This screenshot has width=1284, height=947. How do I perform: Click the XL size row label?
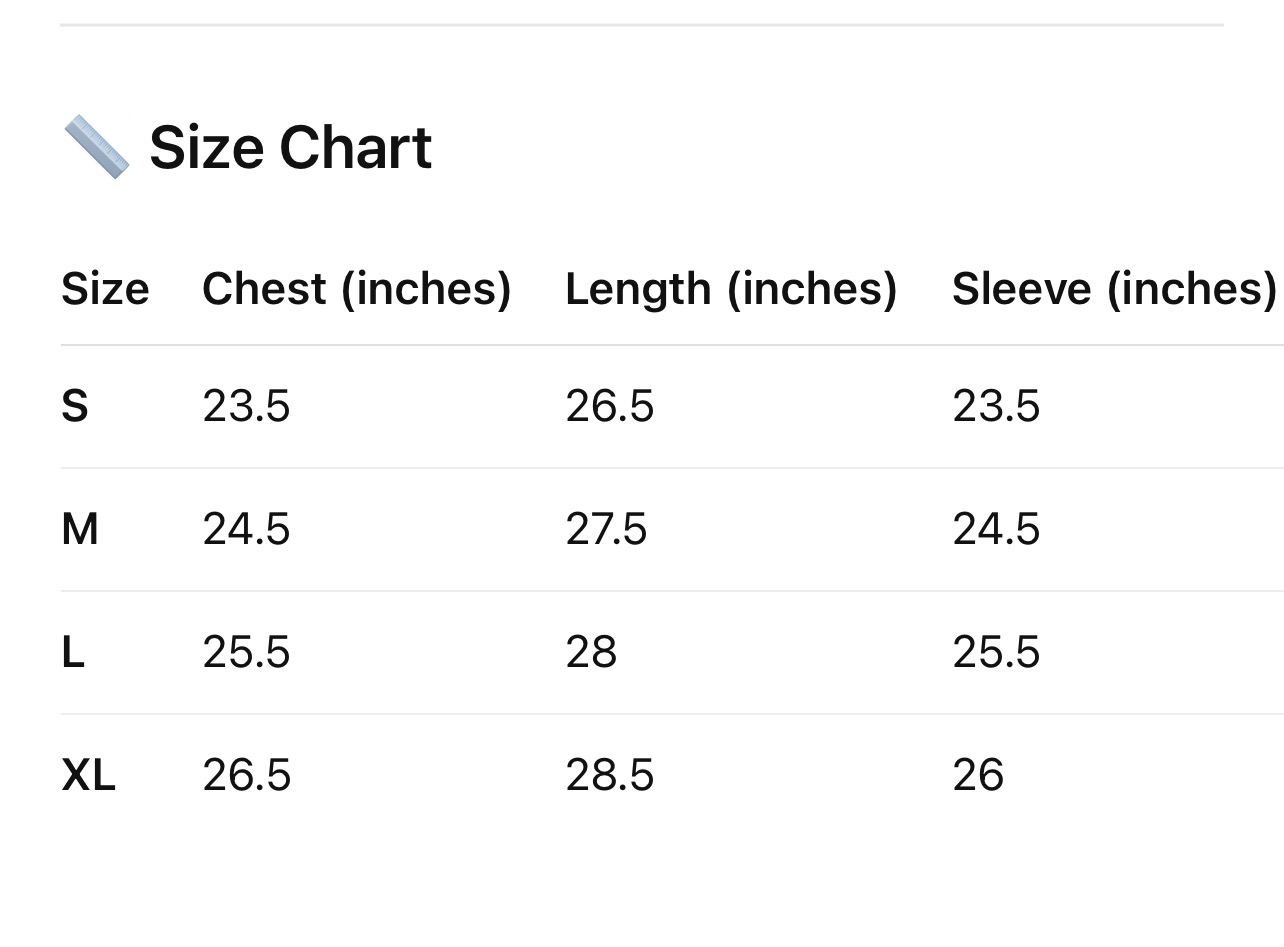click(x=88, y=776)
